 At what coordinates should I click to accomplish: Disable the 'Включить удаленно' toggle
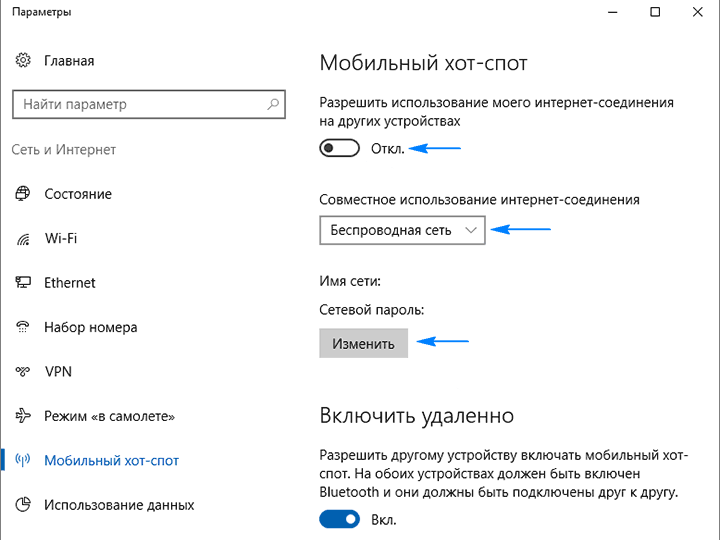pyautogui.click(x=339, y=519)
